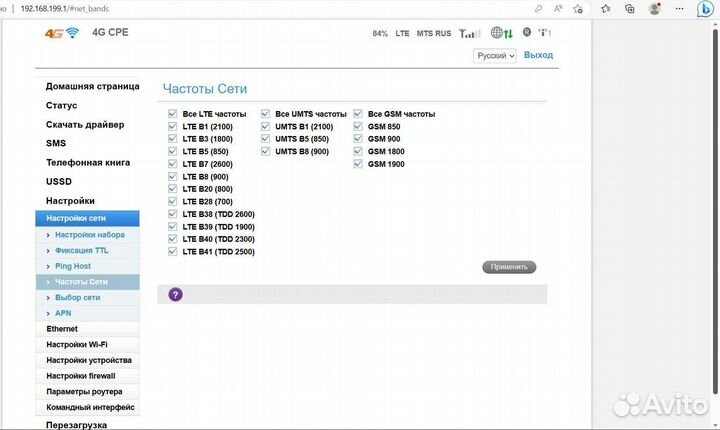Click the 4G Wi-Fi logo
This screenshot has width=720, height=430.
[x=61, y=33]
